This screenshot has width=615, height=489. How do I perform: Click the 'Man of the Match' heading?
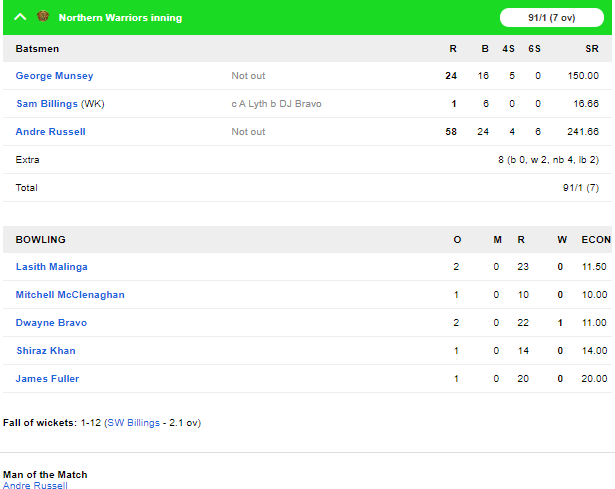45,474
